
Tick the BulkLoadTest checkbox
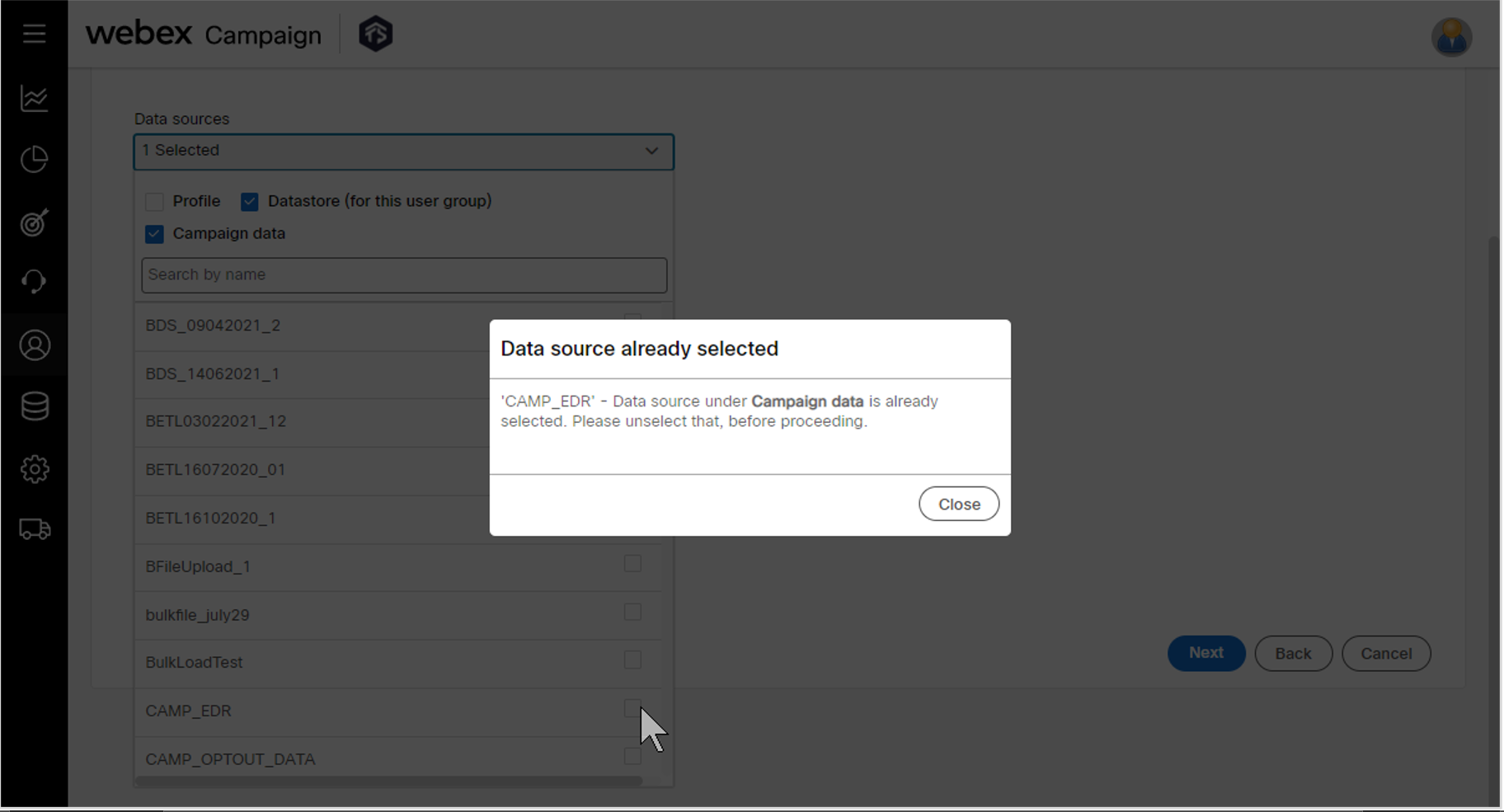pyautogui.click(x=632, y=660)
